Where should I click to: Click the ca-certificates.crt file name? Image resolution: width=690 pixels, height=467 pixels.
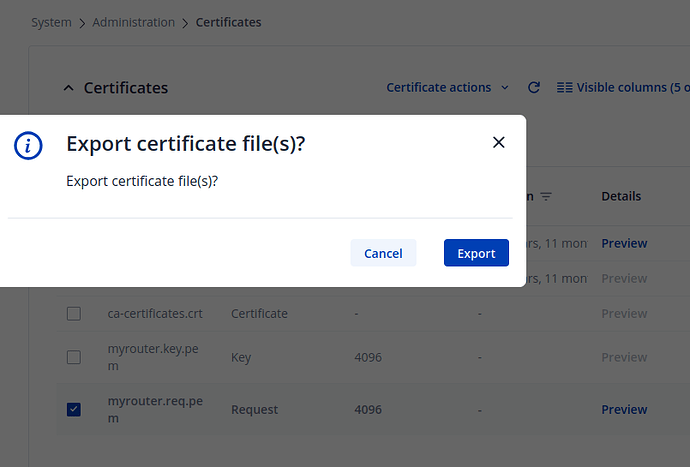[155, 314]
